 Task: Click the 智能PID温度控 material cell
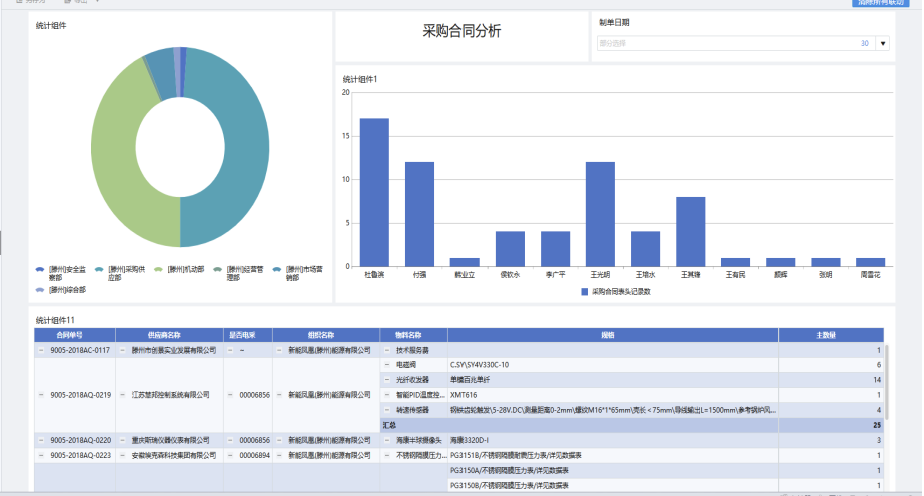pos(413,395)
